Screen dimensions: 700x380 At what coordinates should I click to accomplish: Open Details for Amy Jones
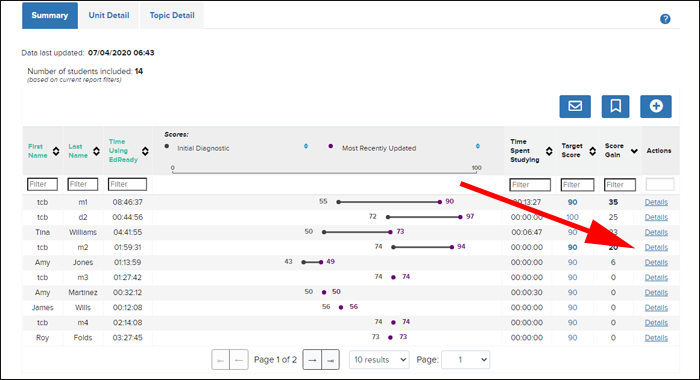656,263
